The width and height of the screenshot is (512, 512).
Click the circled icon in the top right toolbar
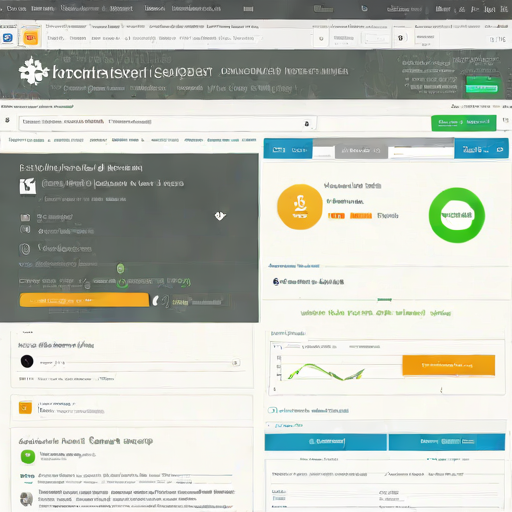[400, 38]
